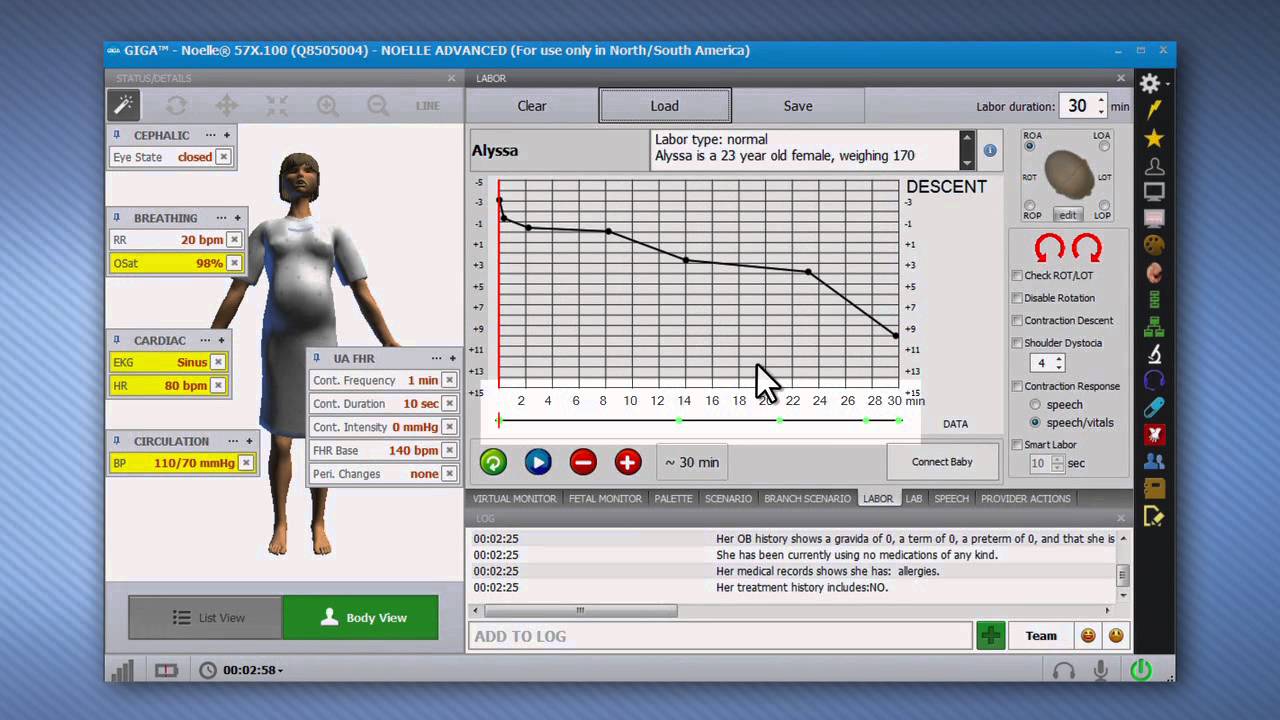Click the Connect Baby button
1280x720 pixels.
tap(942, 462)
